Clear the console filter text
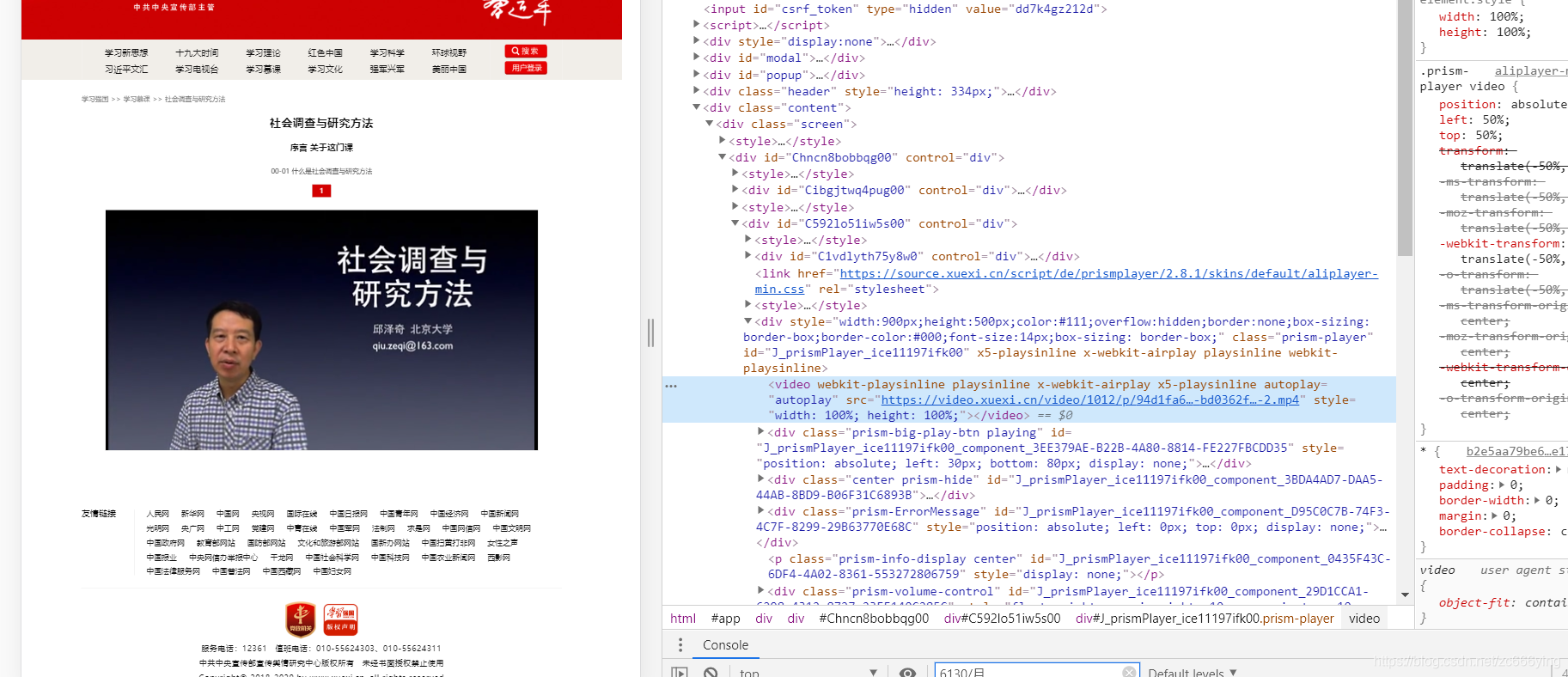This screenshot has width=1568, height=677. coord(1129,672)
